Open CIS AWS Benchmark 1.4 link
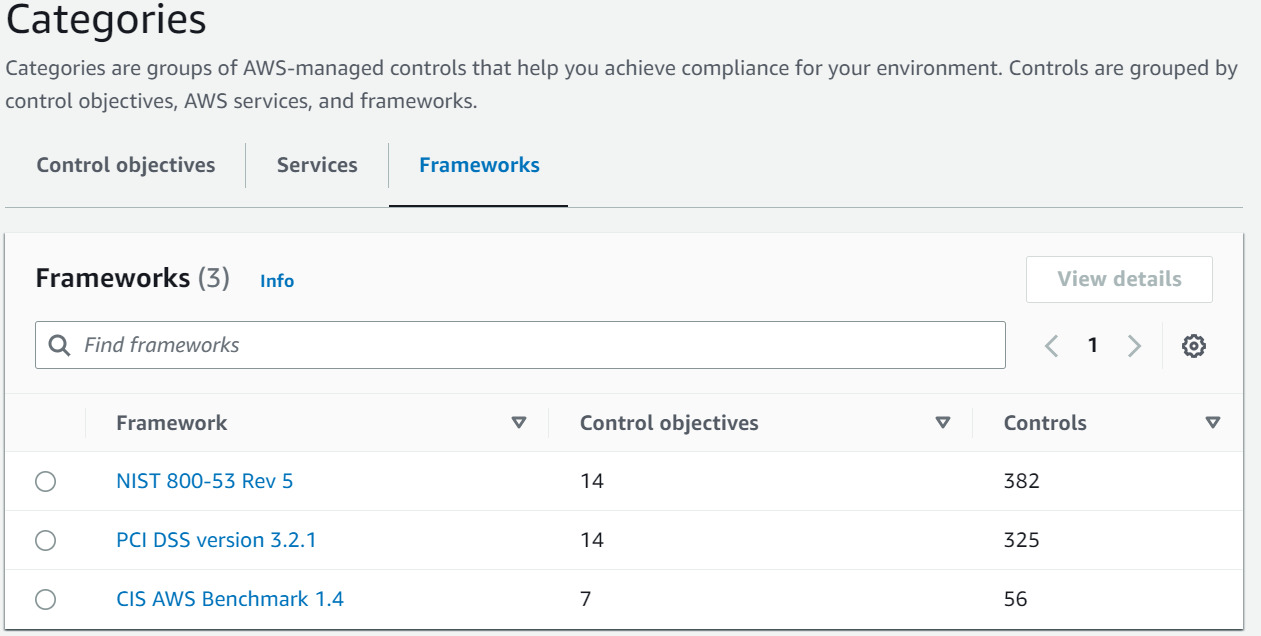 click(230, 599)
